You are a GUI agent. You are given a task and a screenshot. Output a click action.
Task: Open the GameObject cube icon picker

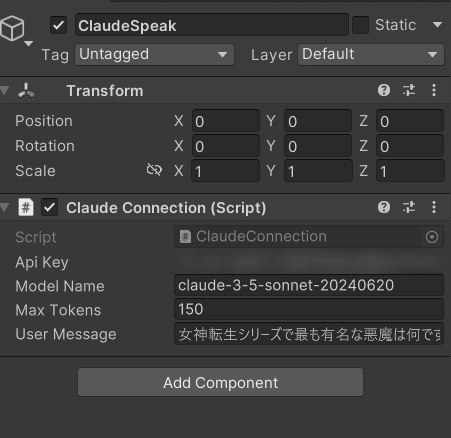click(13, 29)
